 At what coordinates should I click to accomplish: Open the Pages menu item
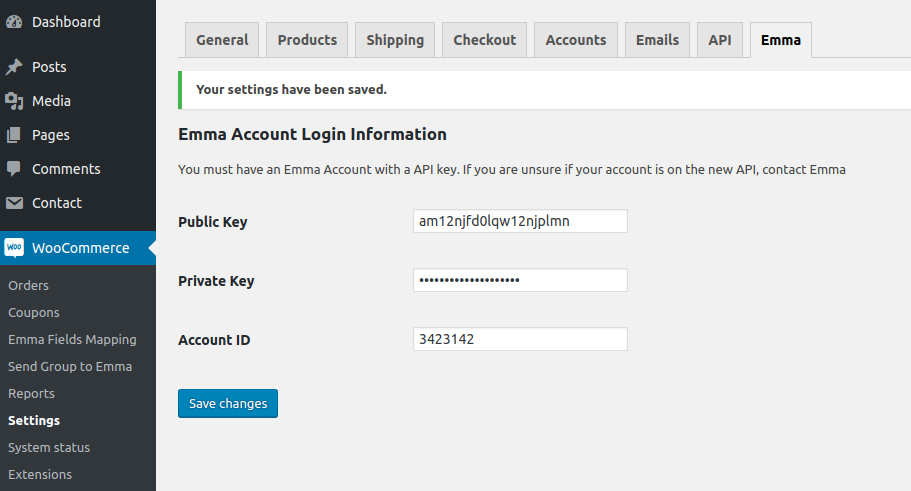[x=51, y=135]
